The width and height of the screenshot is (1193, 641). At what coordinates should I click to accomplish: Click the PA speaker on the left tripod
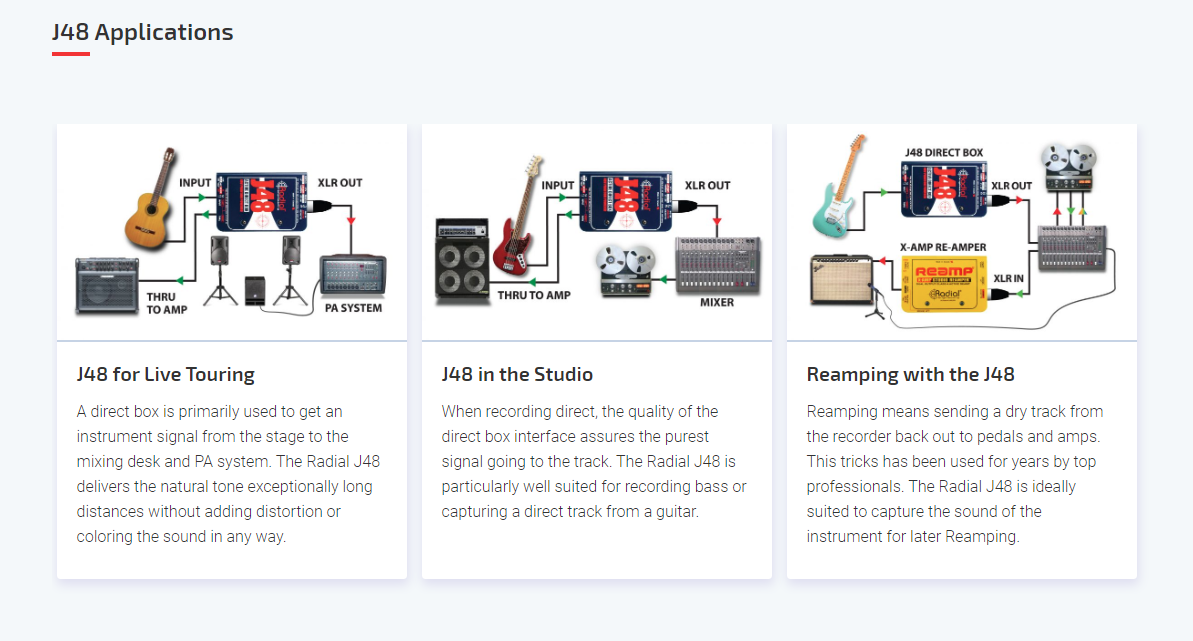(x=220, y=270)
